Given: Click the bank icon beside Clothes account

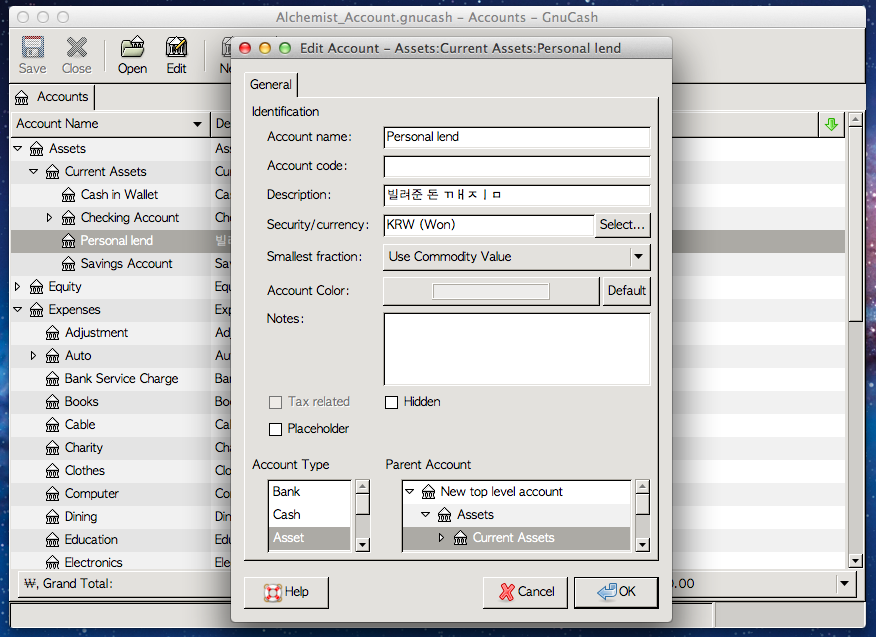Looking at the screenshot, I should click(x=53, y=471).
